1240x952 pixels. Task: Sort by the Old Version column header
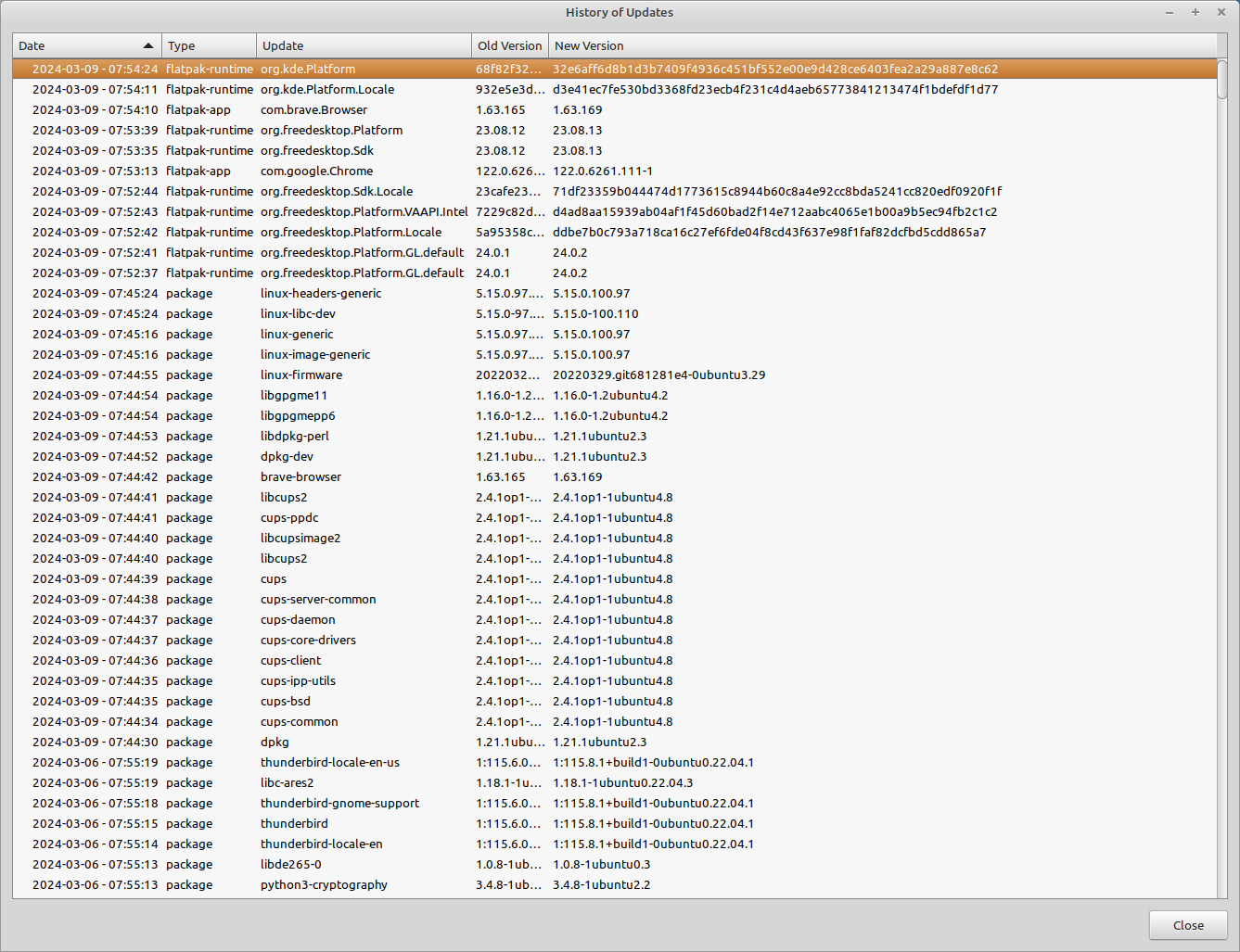click(x=510, y=45)
